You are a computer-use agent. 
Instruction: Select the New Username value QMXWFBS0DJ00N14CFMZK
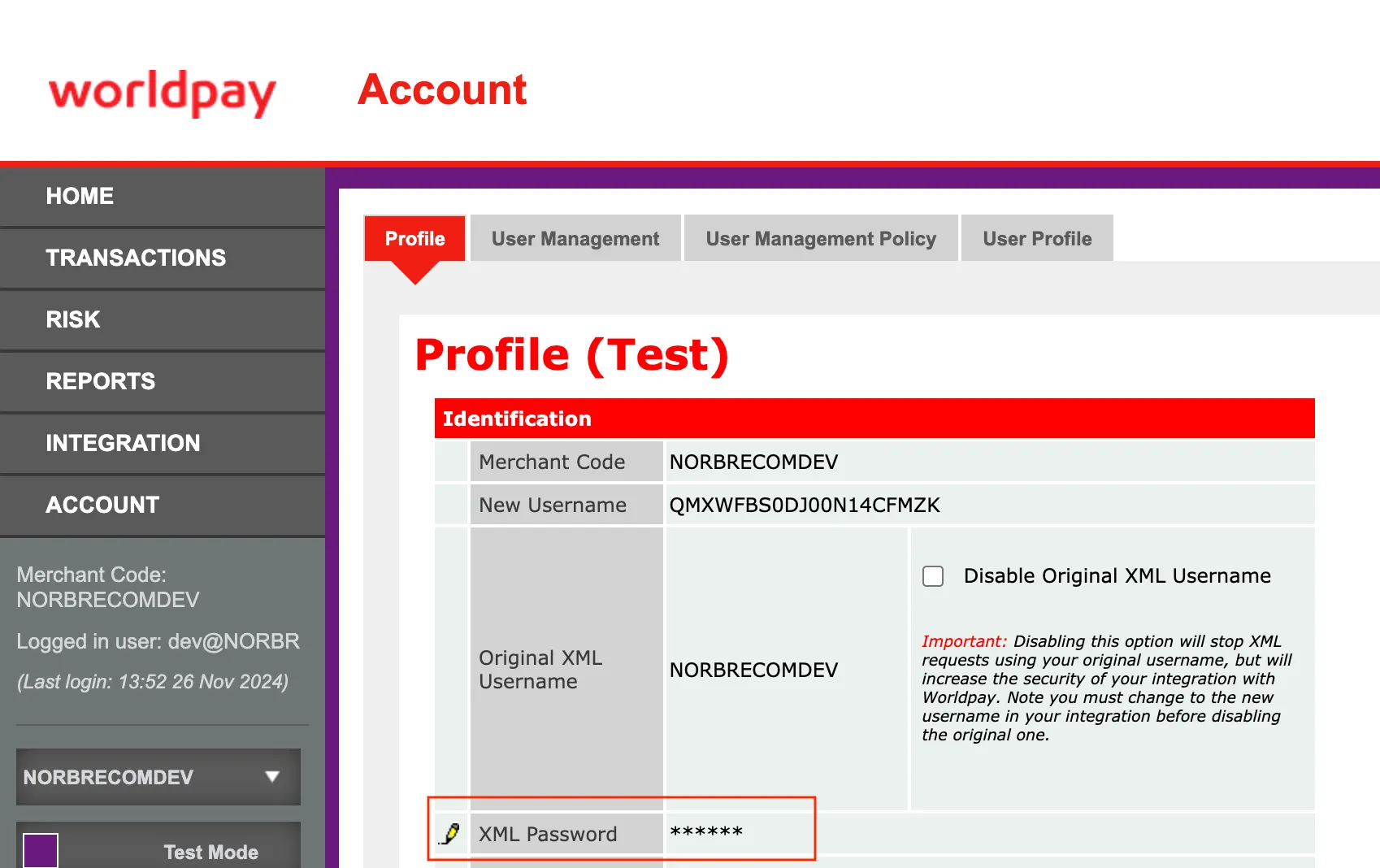[805, 505]
